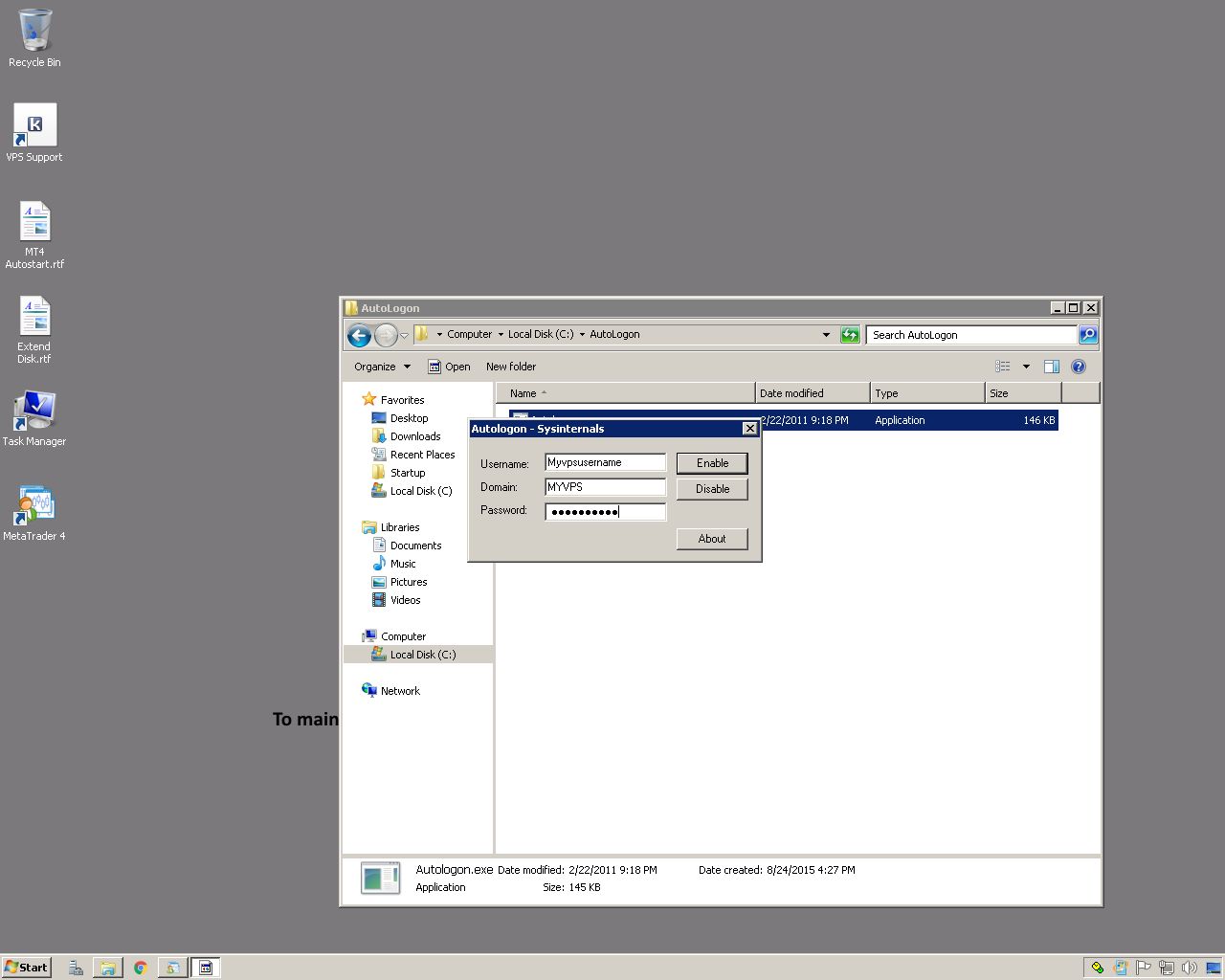This screenshot has height=980, width=1225.
Task: Click the Disable button in Autologon
Action: 712,489
